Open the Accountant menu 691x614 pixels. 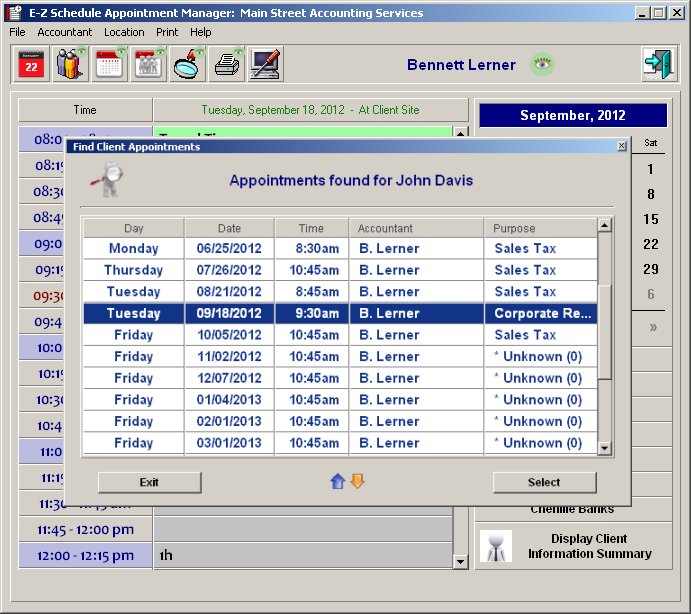click(64, 32)
